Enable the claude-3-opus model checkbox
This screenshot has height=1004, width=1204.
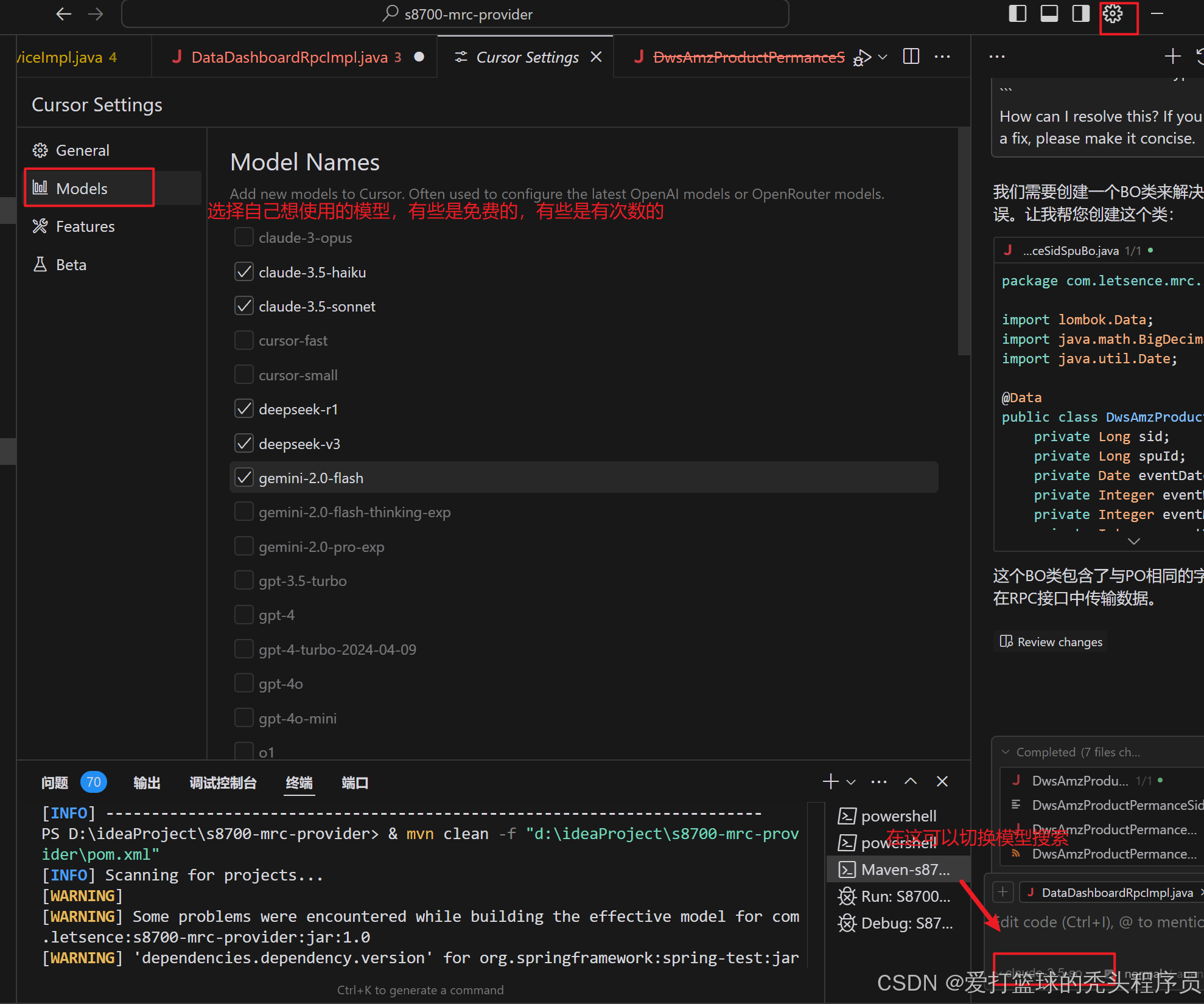click(243, 237)
